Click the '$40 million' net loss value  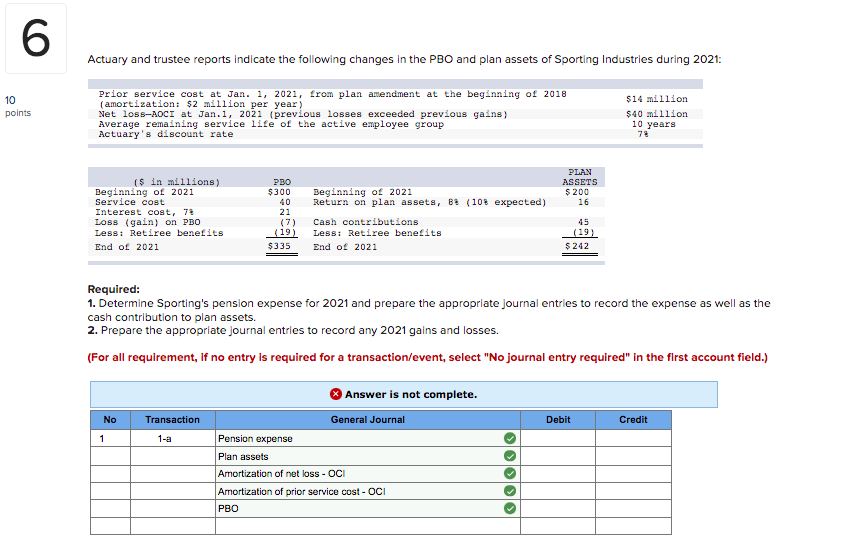click(656, 114)
